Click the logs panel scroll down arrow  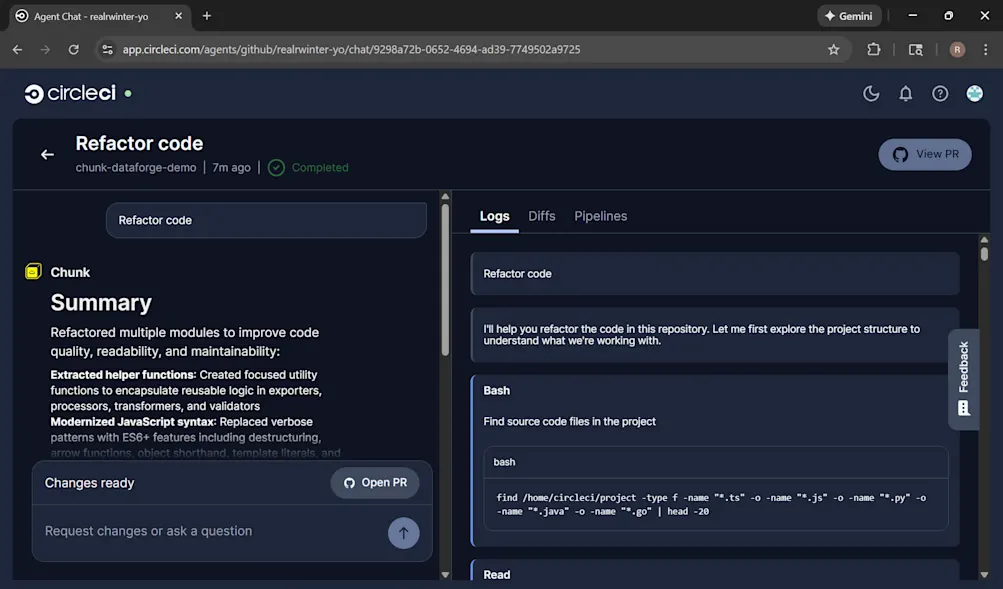(x=984, y=575)
